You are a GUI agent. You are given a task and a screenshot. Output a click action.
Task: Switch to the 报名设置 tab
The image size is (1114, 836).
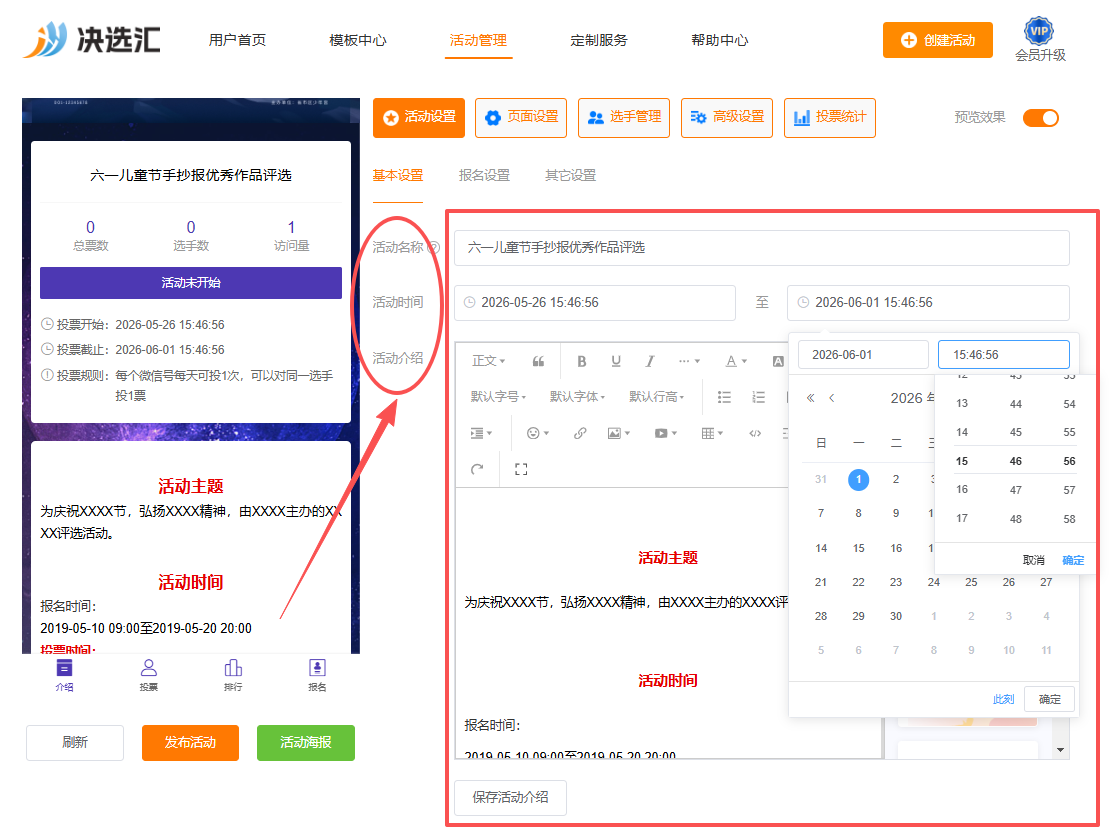click(485, 175)
